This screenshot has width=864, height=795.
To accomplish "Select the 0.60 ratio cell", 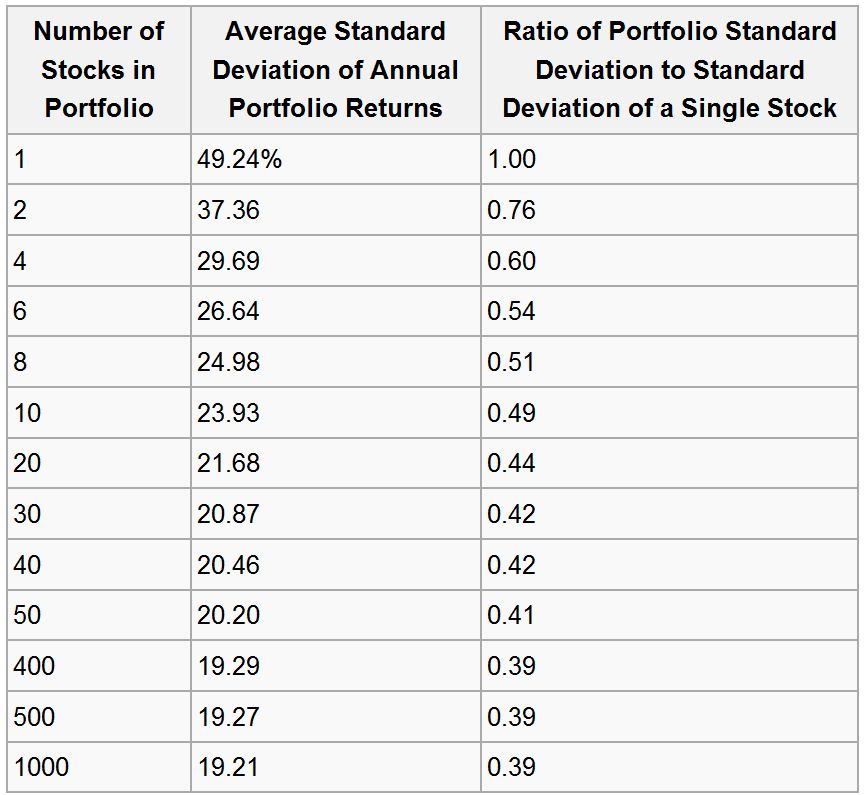I will 511,261.
